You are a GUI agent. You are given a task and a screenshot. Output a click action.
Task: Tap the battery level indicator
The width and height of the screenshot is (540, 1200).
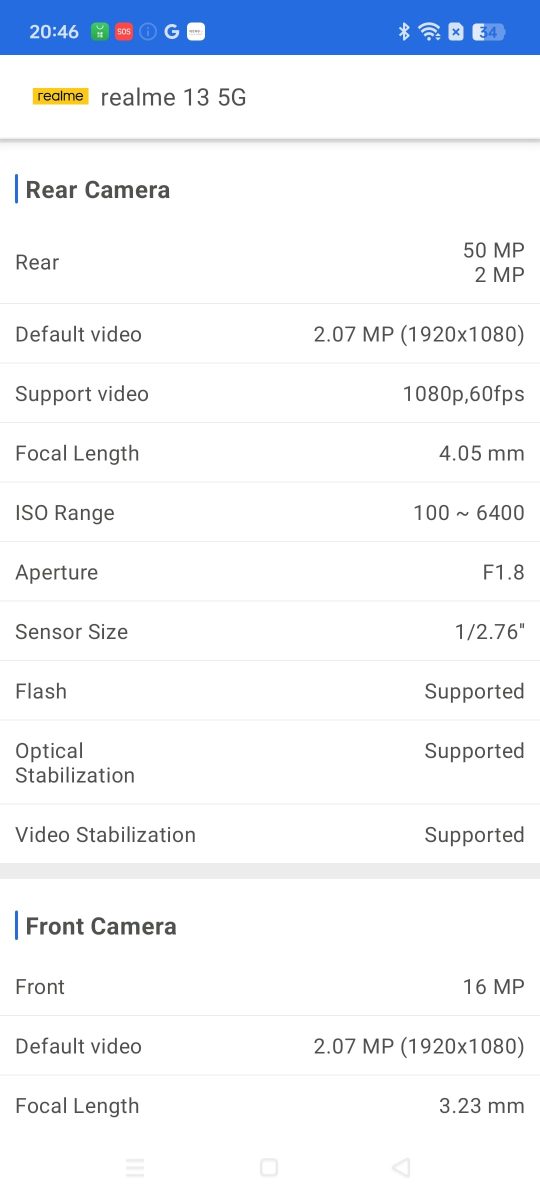point(488,32)
